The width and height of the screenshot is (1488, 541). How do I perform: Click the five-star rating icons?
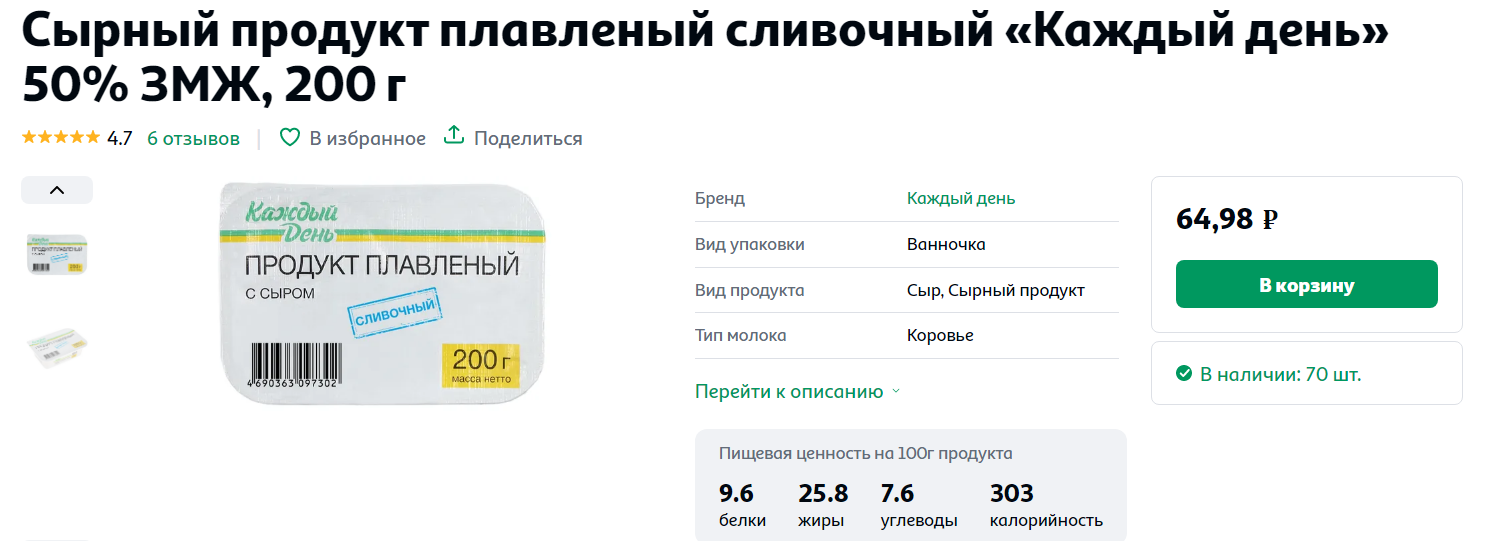(61, 138)
